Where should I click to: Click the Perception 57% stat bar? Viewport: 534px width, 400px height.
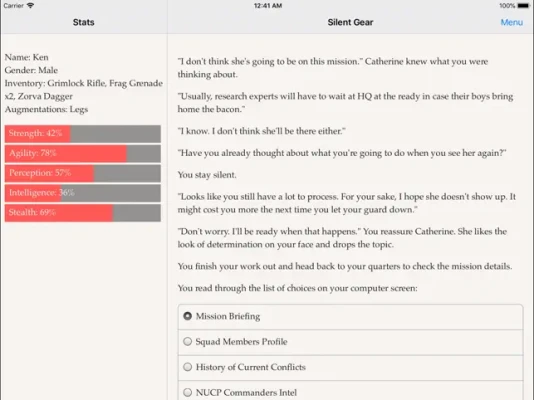83,173
